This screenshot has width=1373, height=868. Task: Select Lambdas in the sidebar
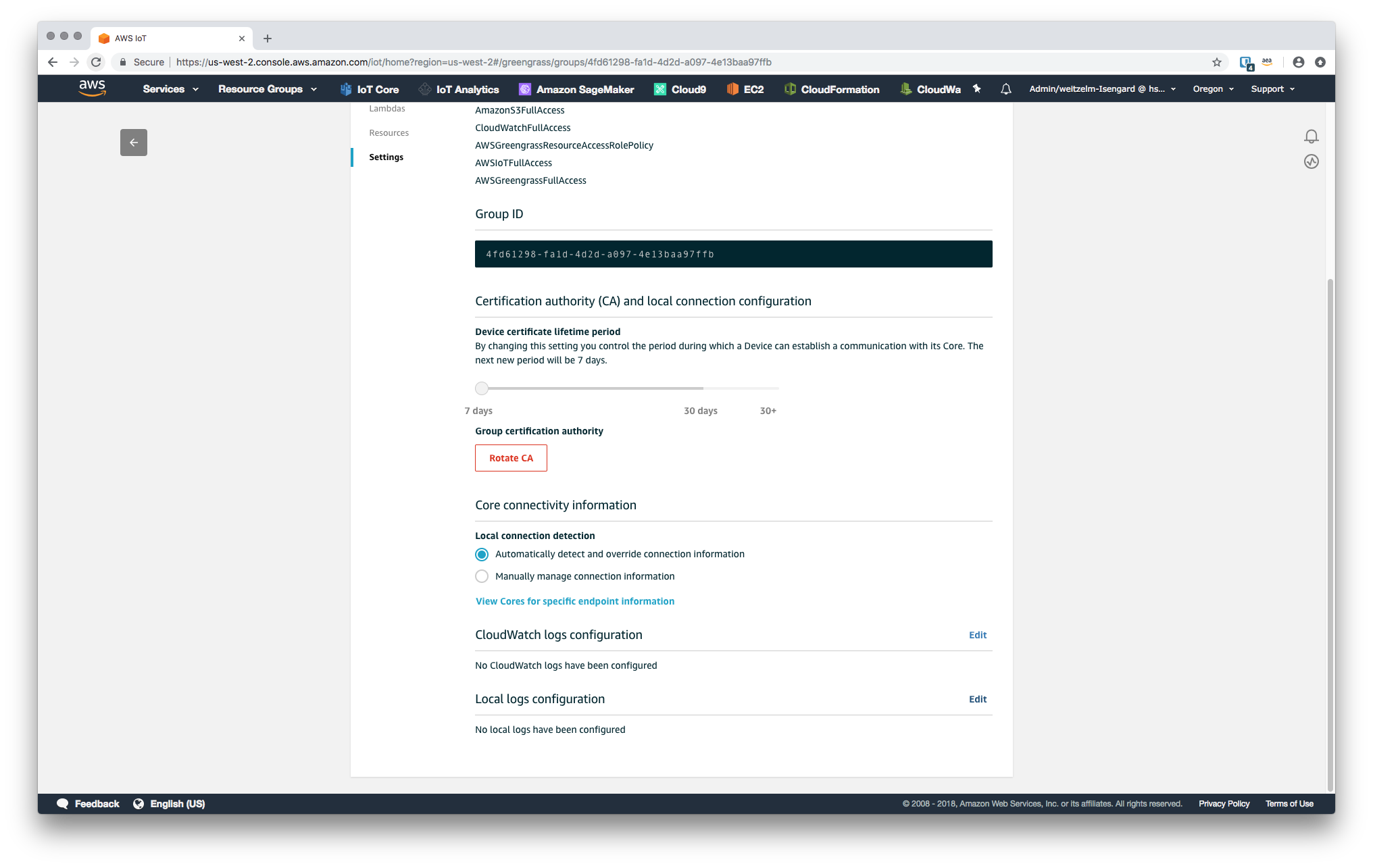(387, 109)
